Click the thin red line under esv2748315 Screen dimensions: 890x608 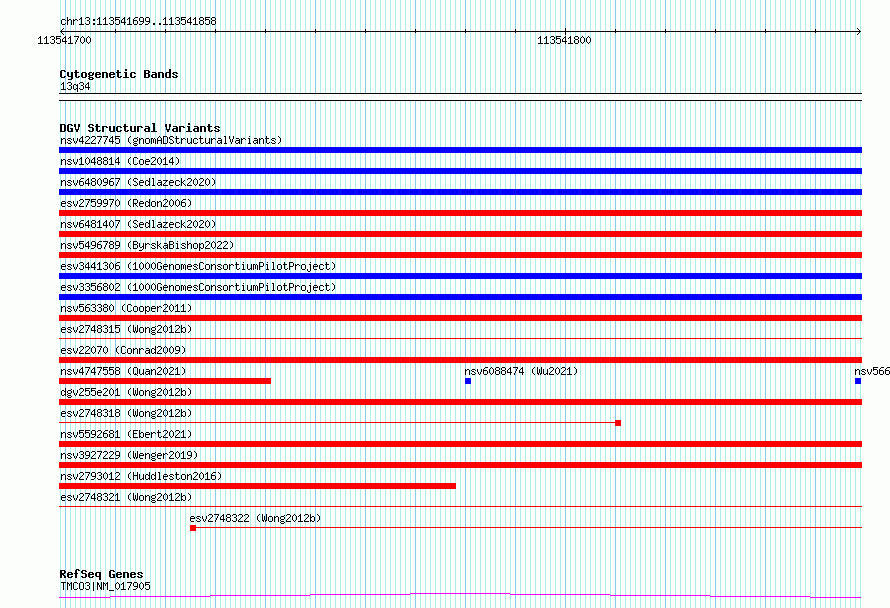click(x=460, y=339)
